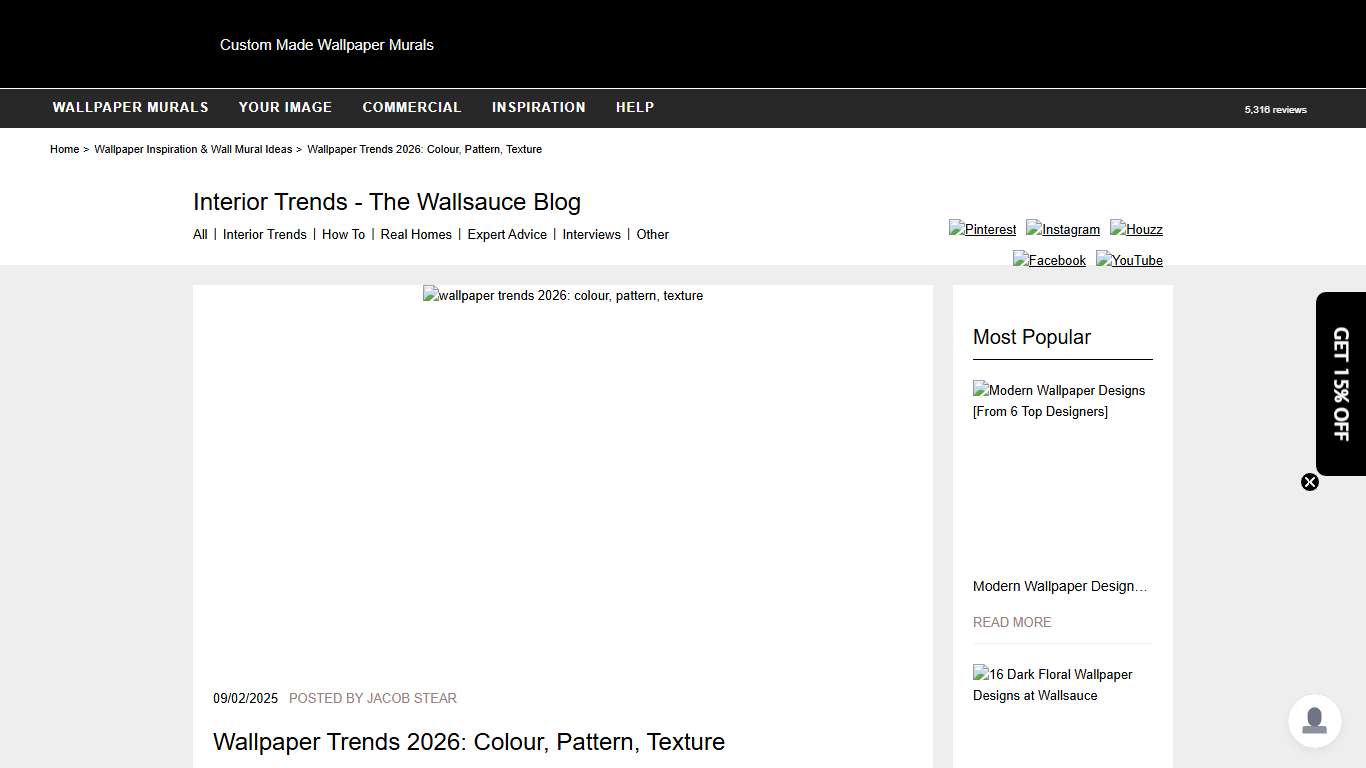
Task: Open the Instagram social icon
Action: click(1062, 229)
